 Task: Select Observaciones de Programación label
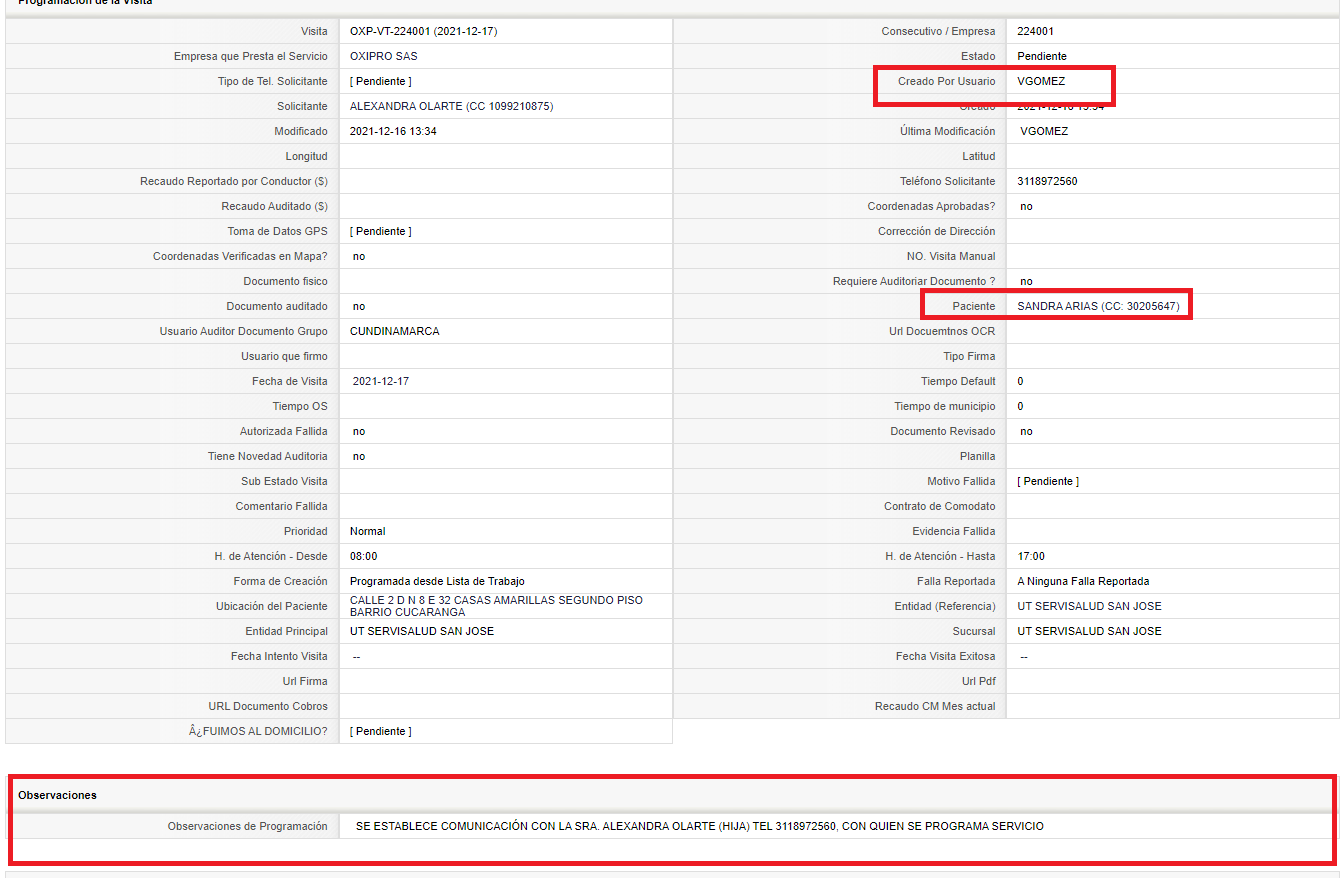point(247,826)
